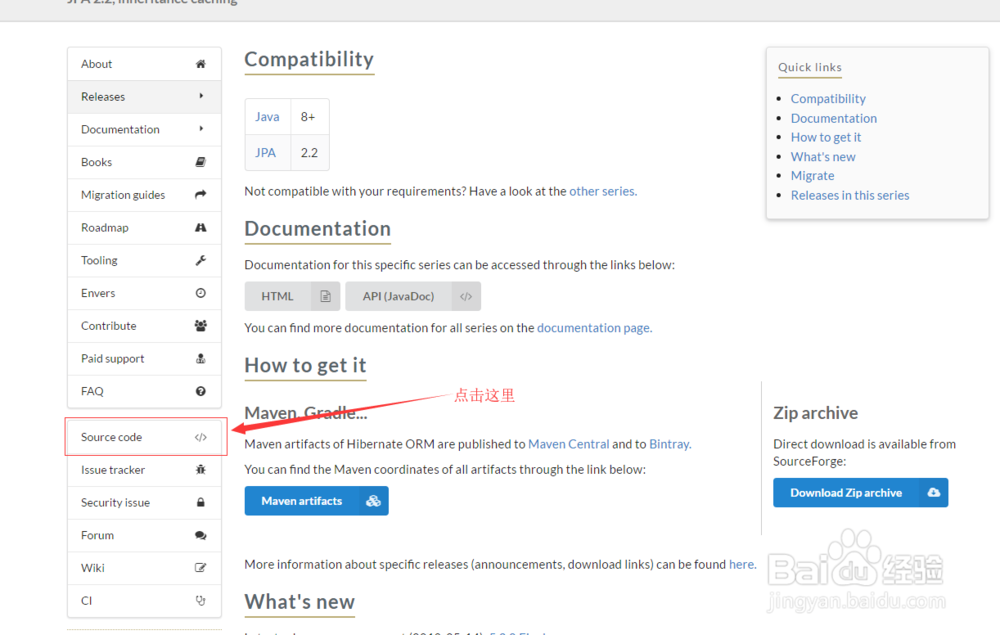Click the HTML documentation button
The image size is (1000, 635).
pyautogui.click(x=292, y=296)
